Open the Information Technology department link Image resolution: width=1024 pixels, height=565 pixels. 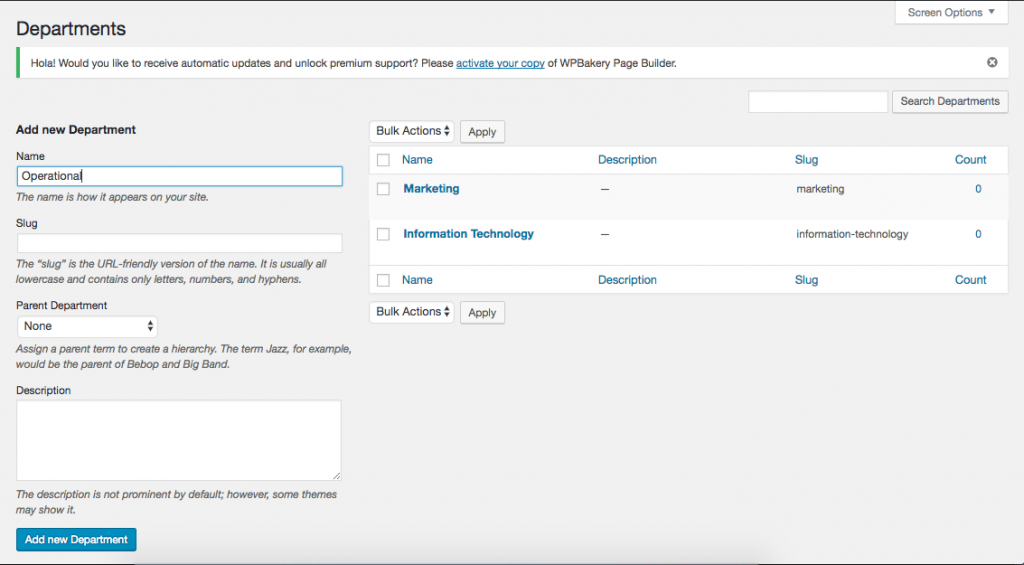468,234
